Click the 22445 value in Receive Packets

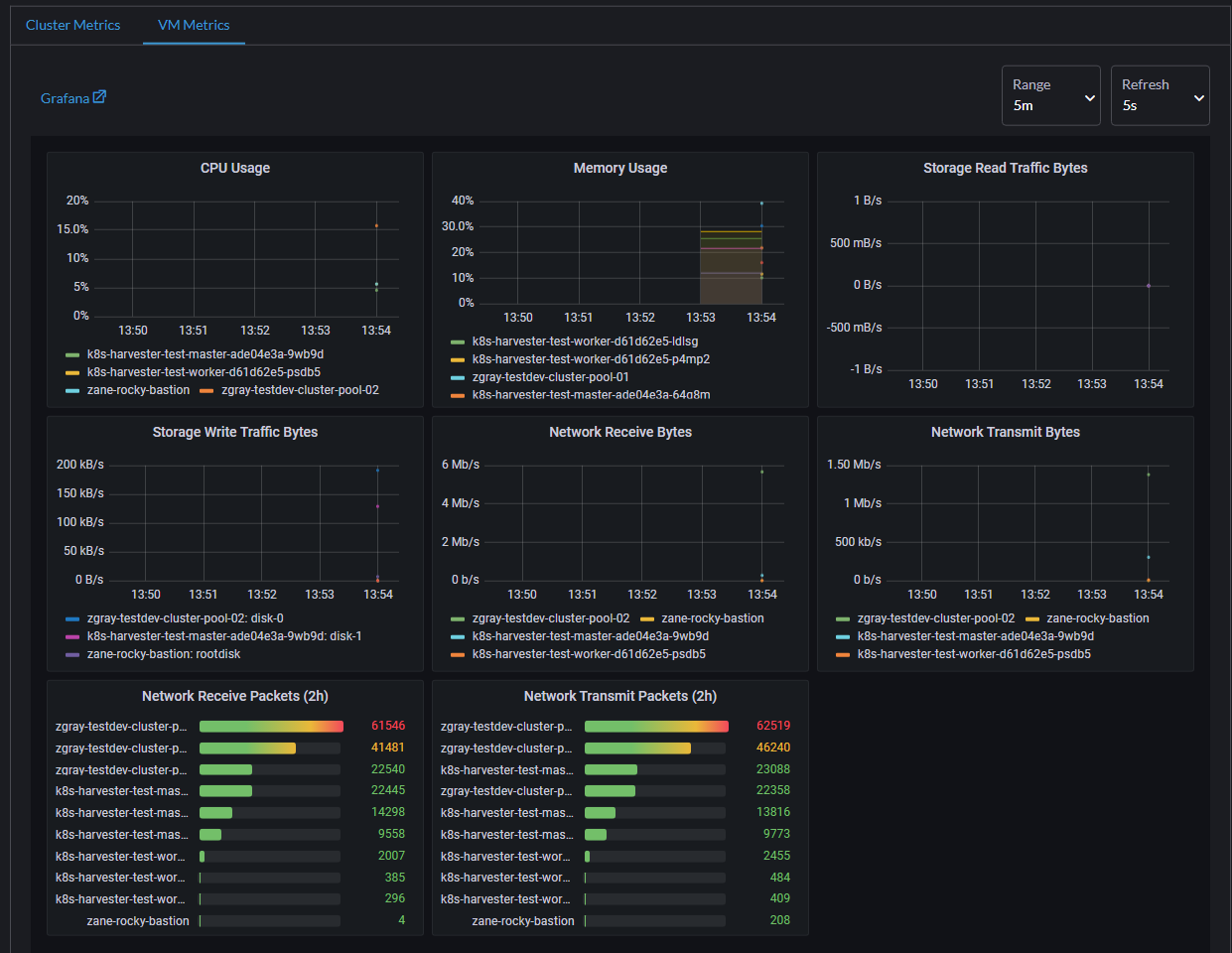click(388, 790)
